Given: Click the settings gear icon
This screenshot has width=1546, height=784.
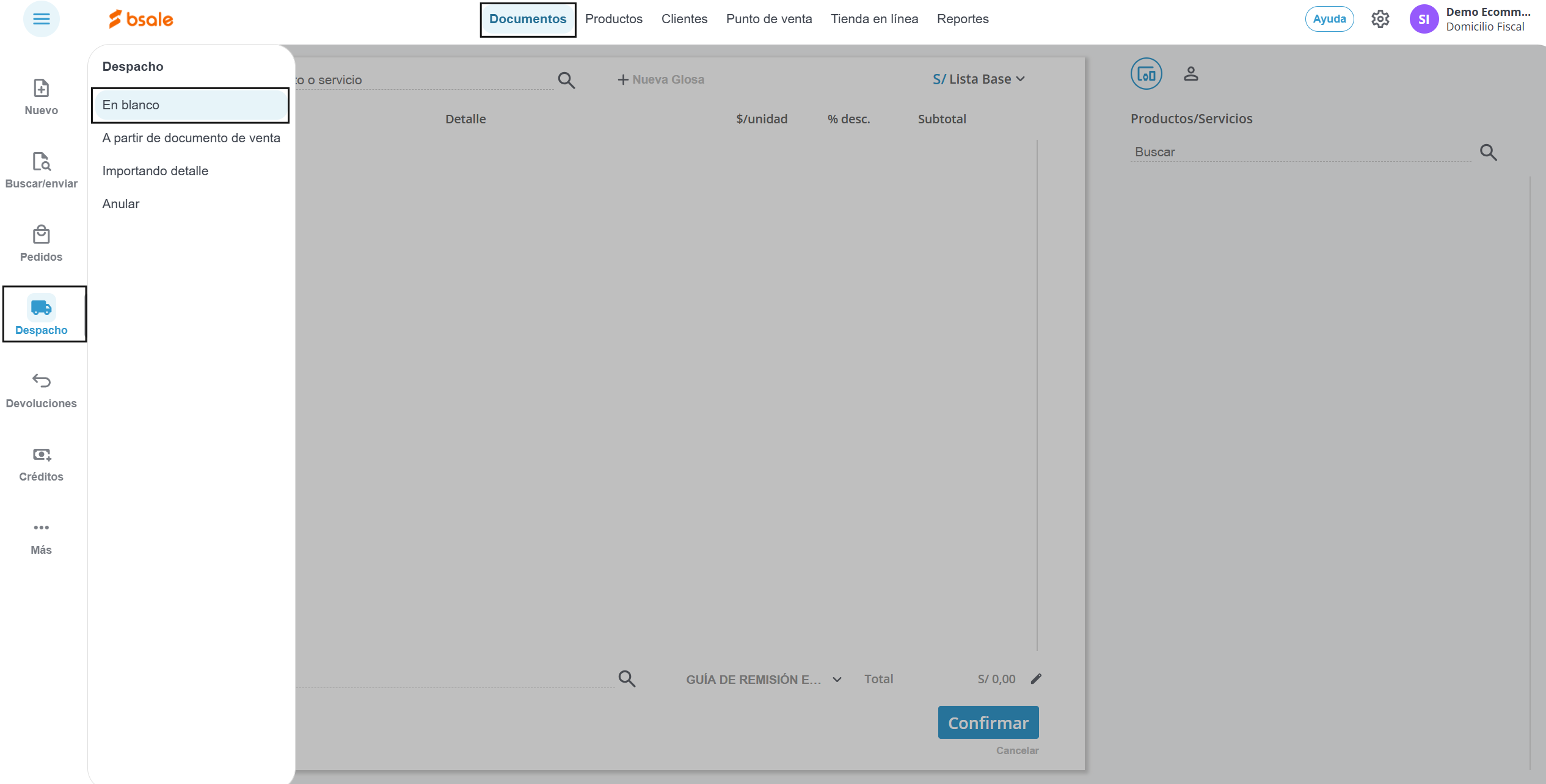Looking at the screenshot, I should [1380, 19].
